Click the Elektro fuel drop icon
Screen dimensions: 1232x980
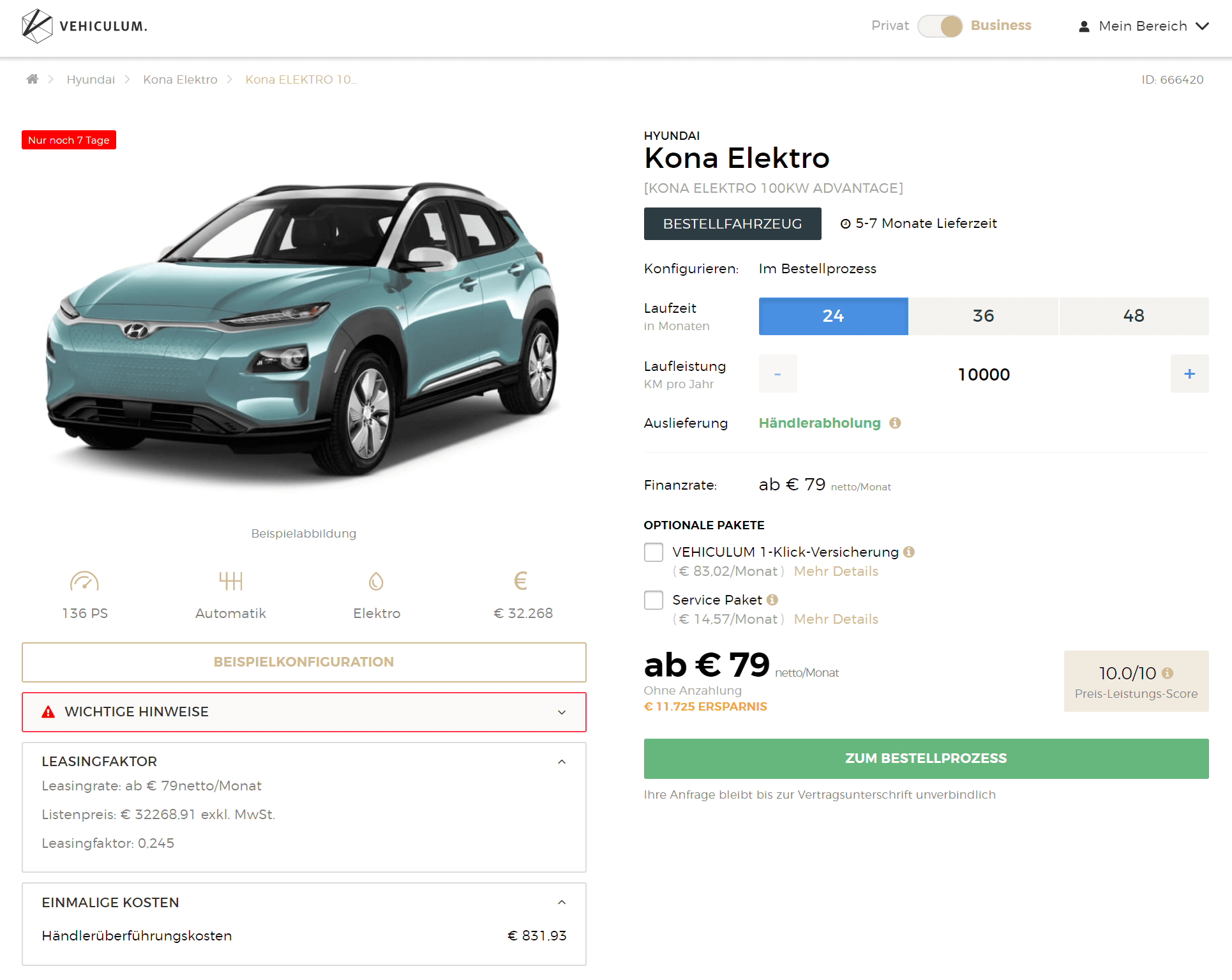377,581
